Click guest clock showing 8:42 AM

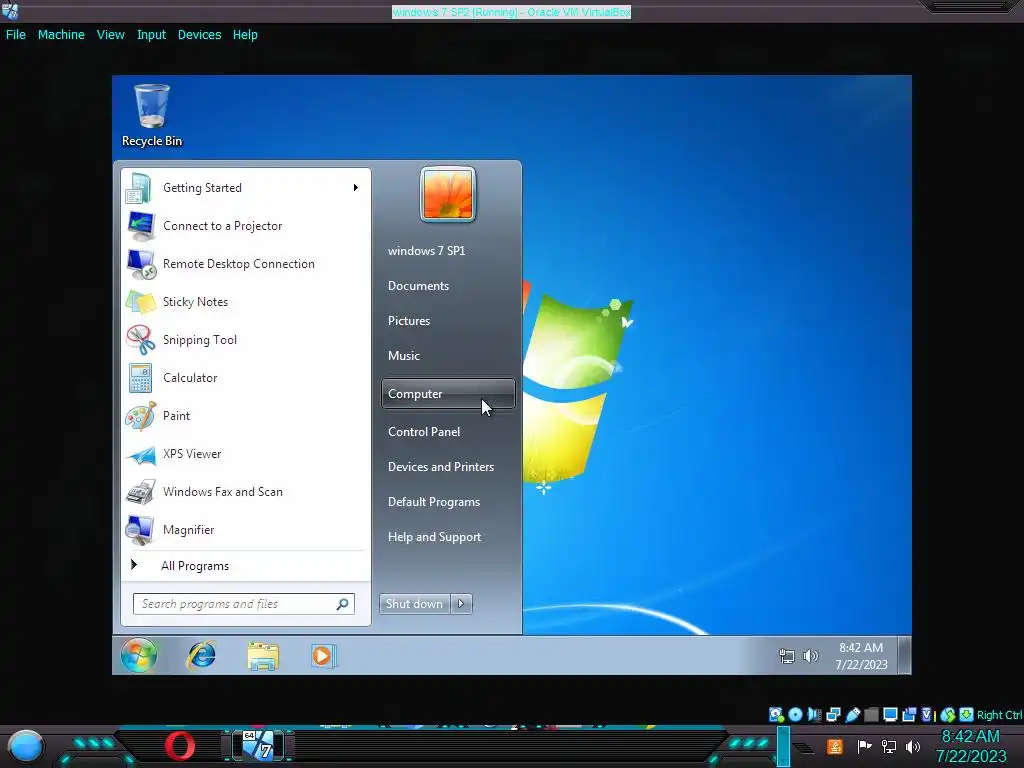[x=861, y=656]
